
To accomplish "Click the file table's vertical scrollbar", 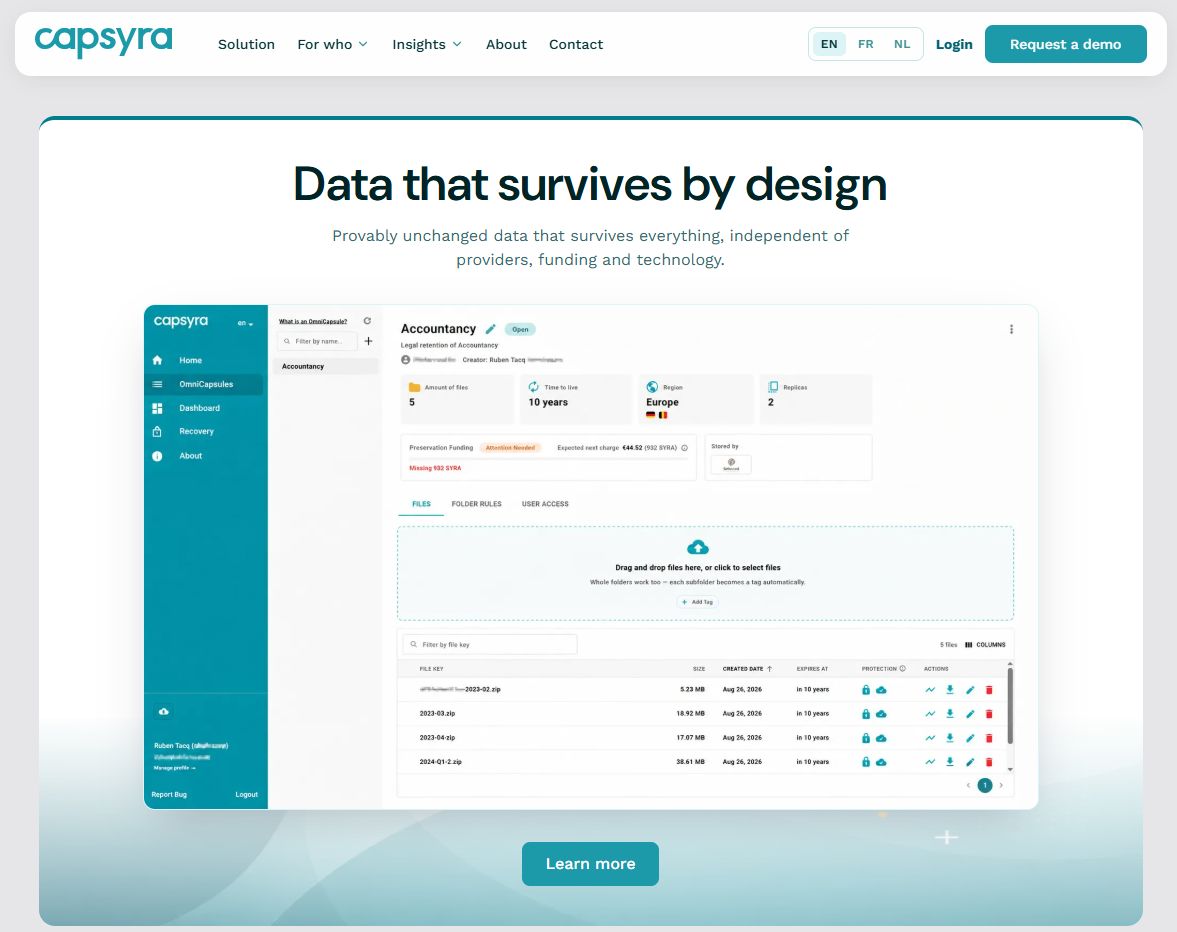I will (1010, 705).
